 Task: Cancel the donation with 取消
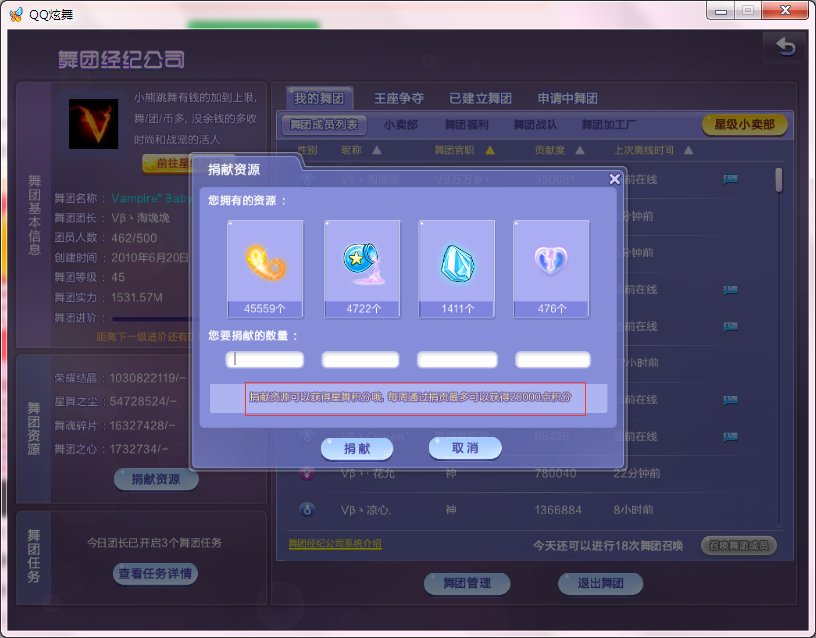coord(463,449)
